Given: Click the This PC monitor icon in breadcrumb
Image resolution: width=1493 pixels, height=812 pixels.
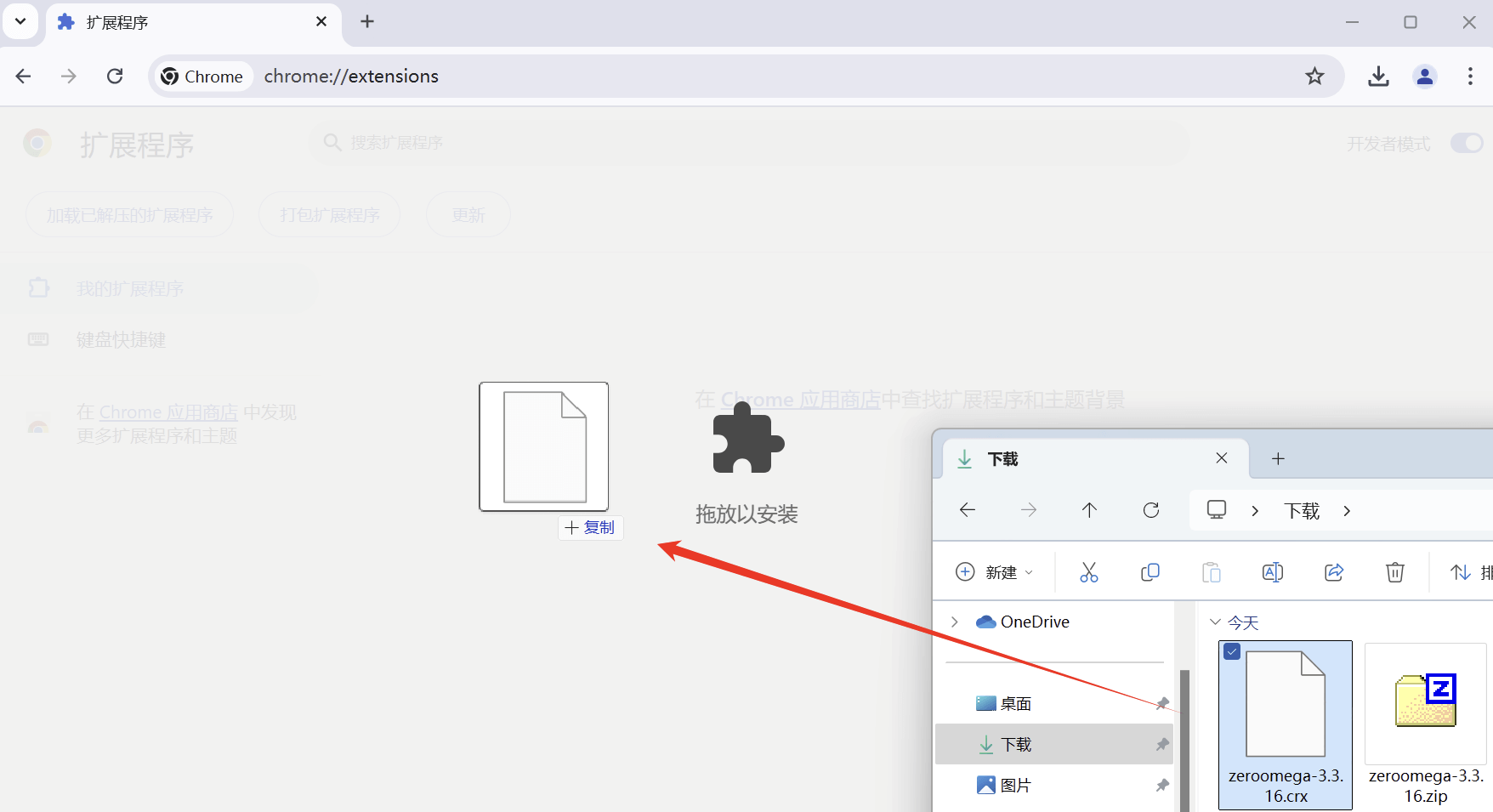Looking at the screenshot, I should (1217, 509).
